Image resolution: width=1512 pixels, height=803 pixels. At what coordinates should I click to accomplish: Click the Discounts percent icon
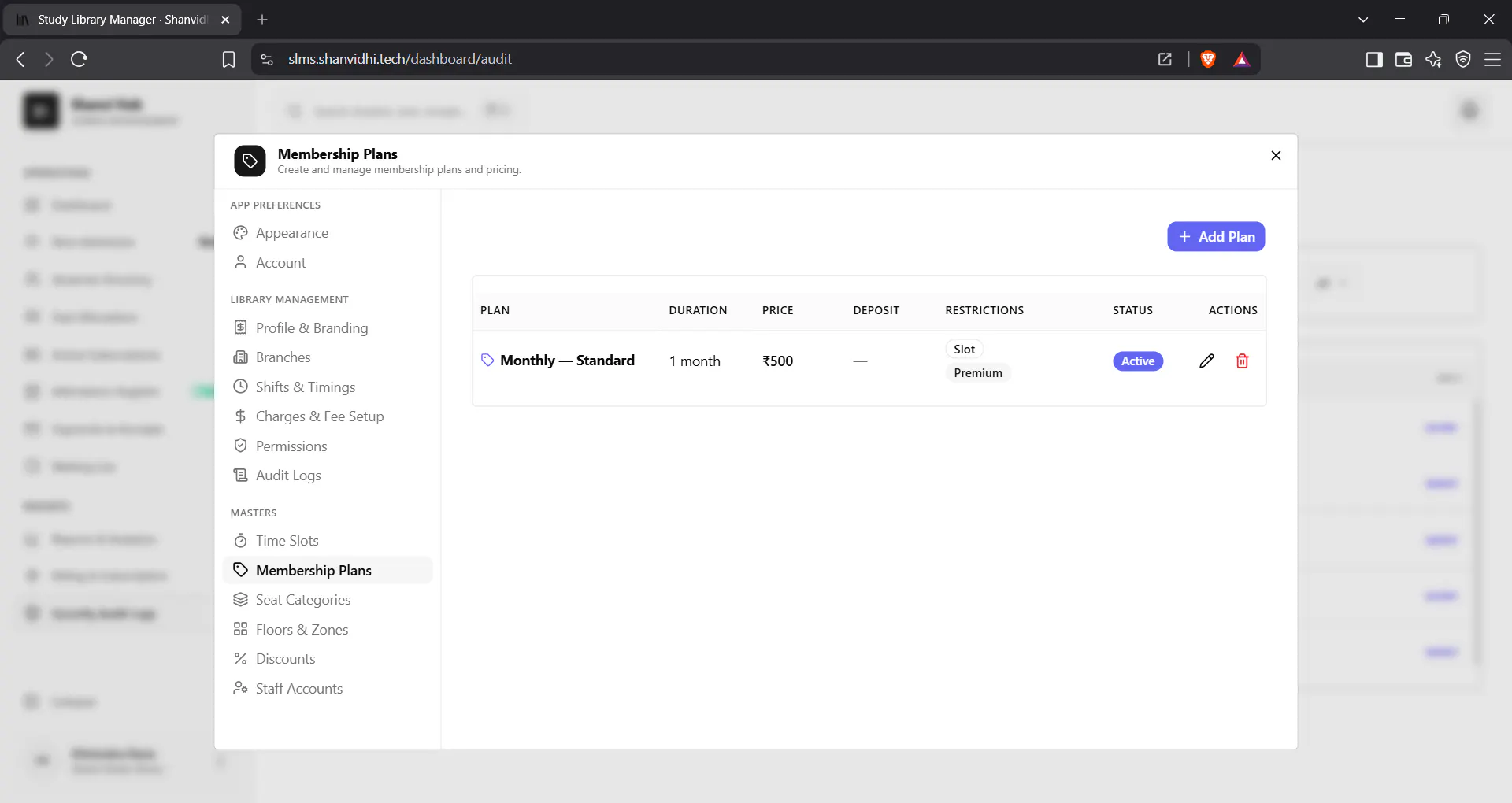240,659
